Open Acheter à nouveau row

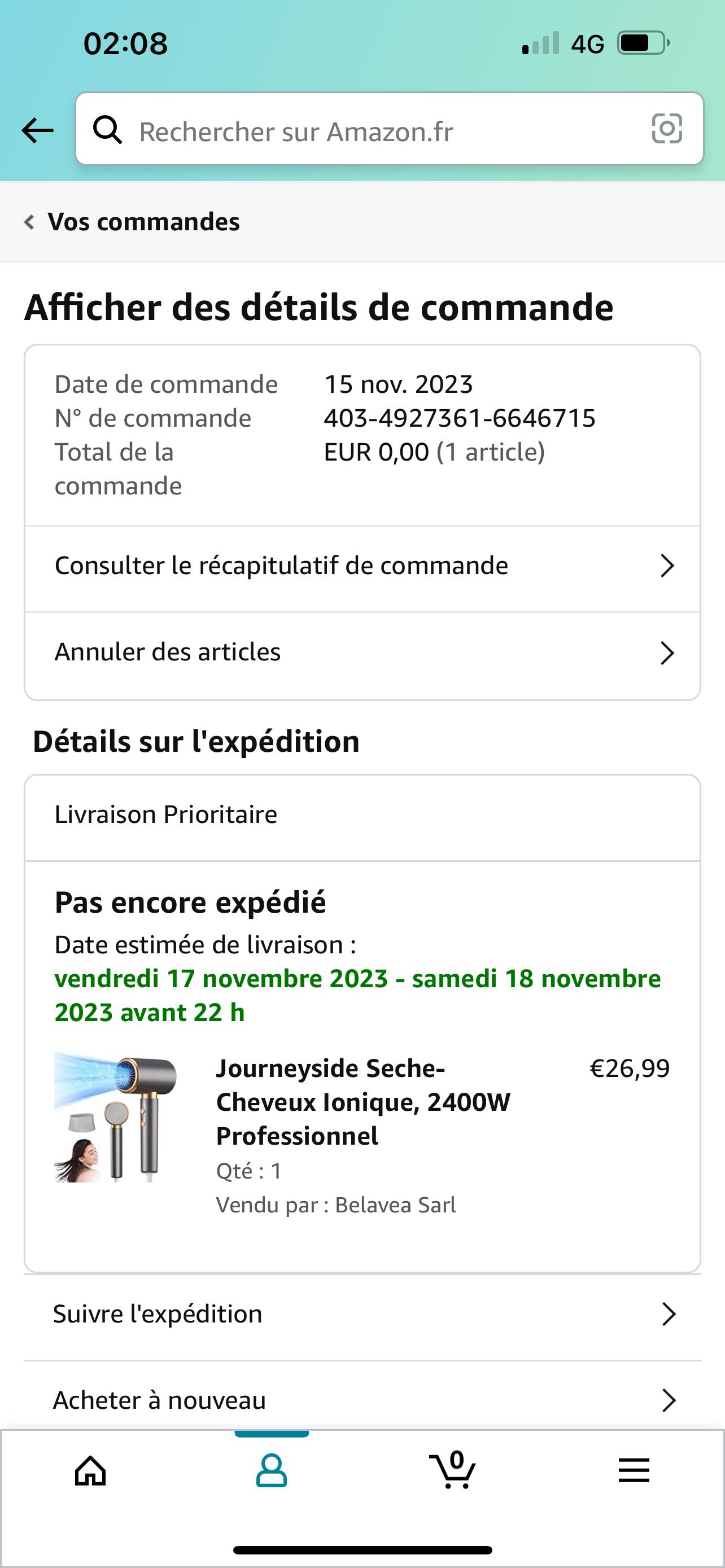[362, 1400]
